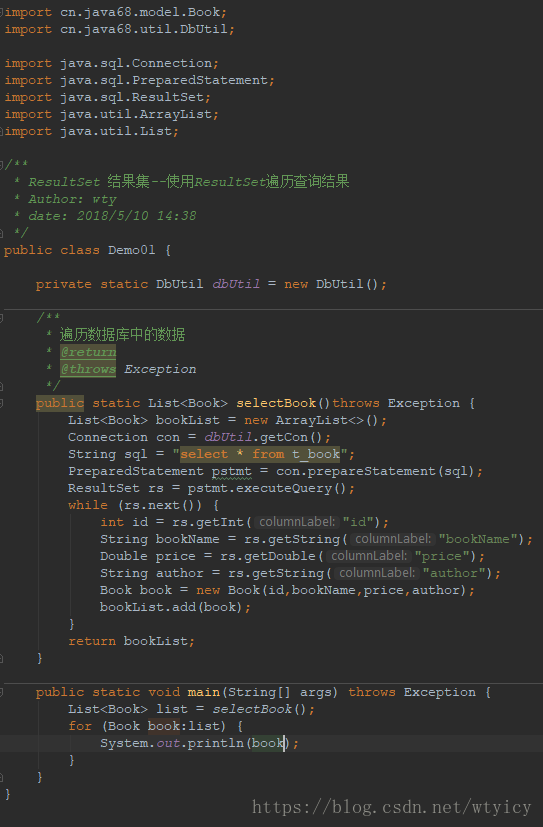Click columnLabel hint before "price"
This screenshot has width=543, height=827.
coord(368,556)
